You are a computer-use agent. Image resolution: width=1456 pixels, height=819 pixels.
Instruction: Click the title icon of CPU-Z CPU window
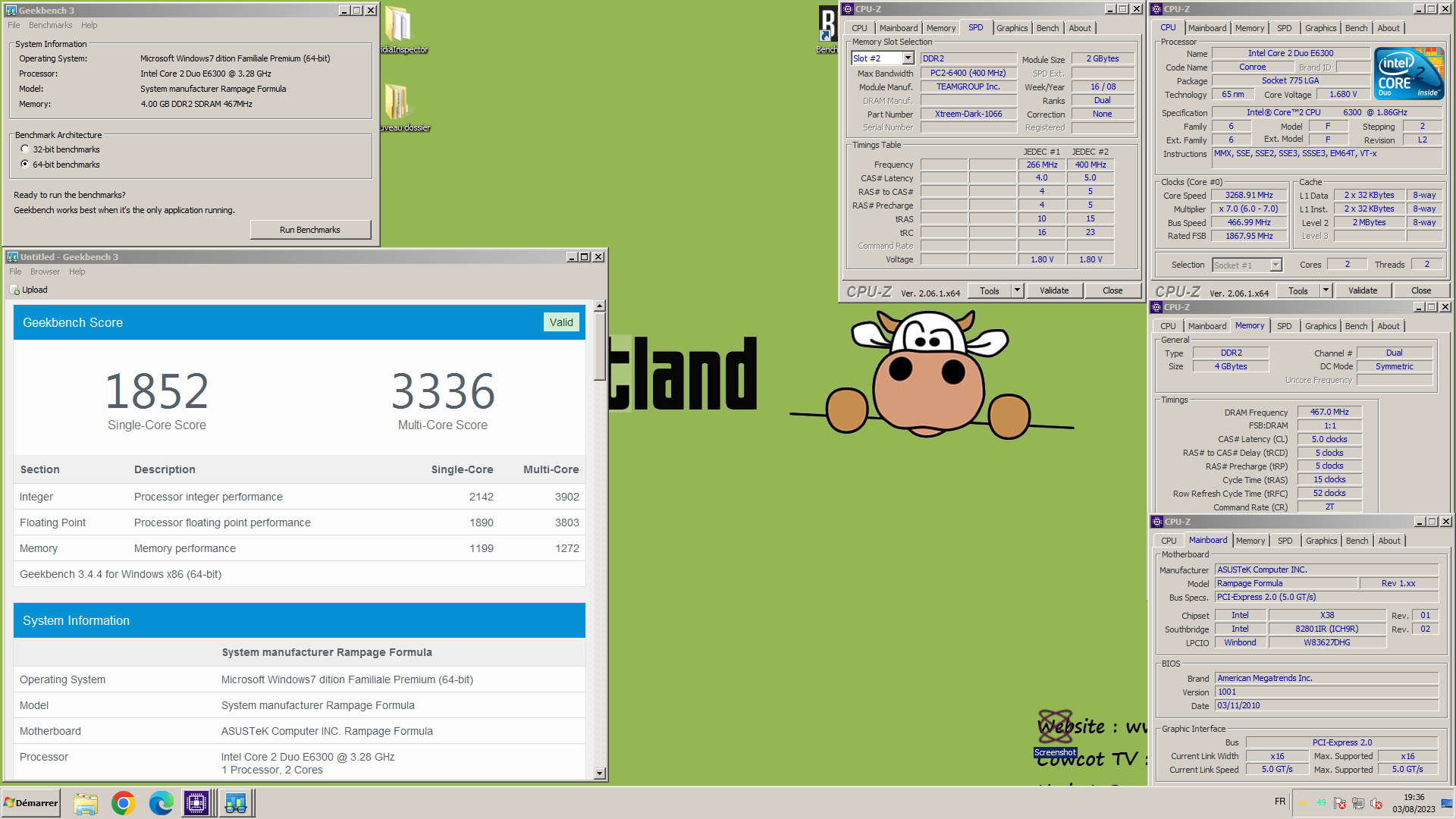coord(1156,9)
